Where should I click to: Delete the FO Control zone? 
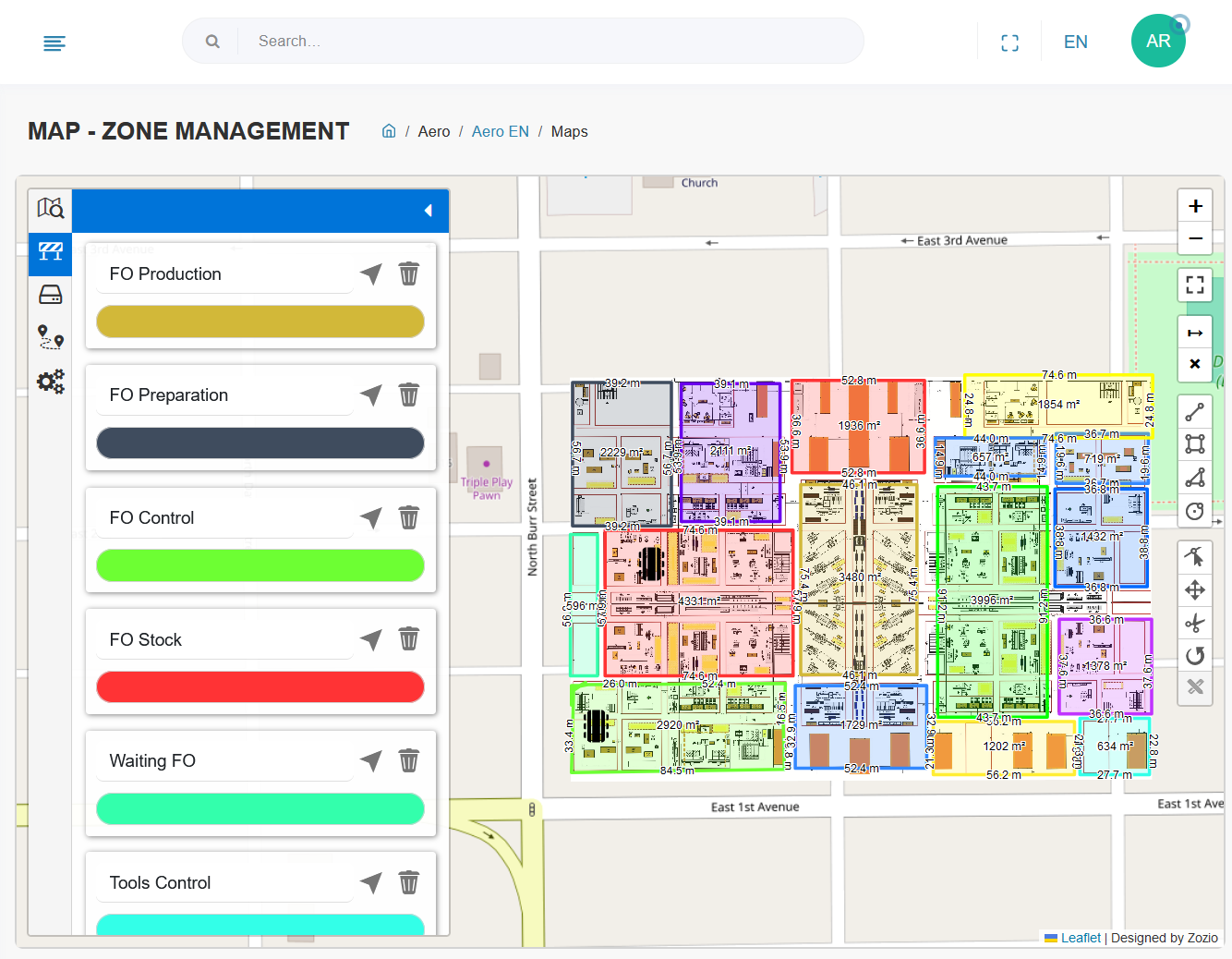[x=408, y=517]
